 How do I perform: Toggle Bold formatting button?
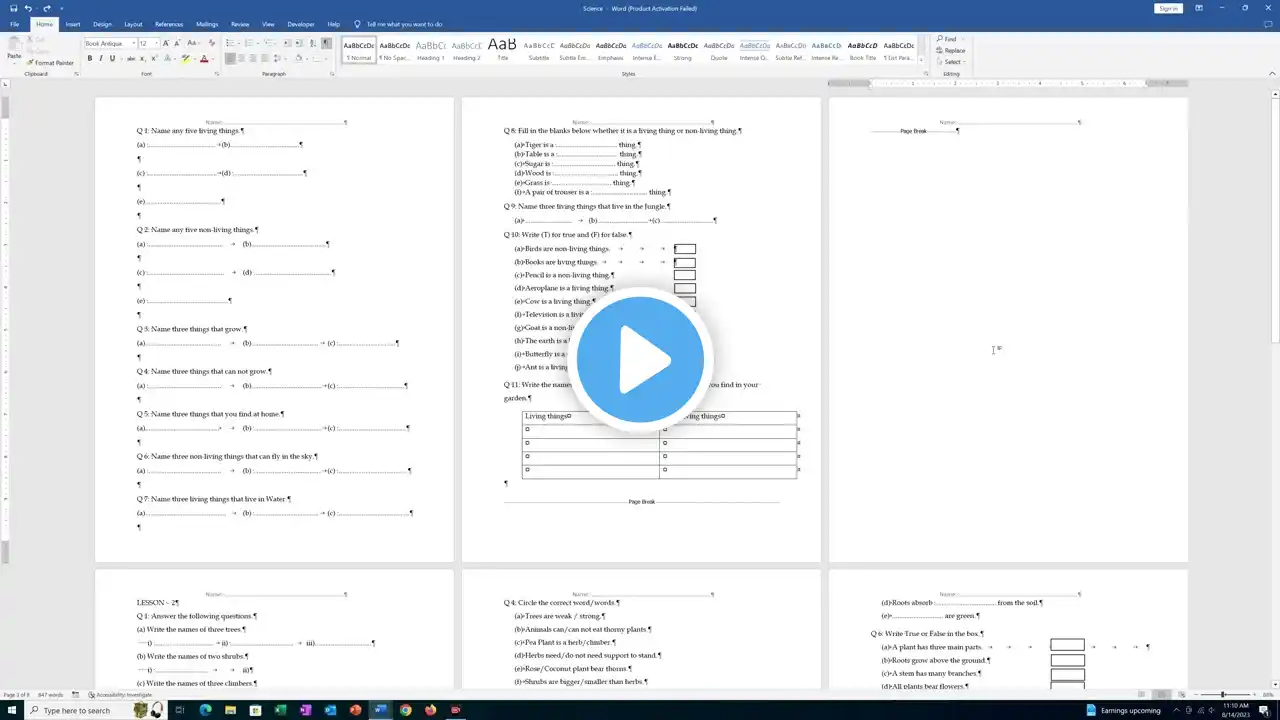(89, 59)
